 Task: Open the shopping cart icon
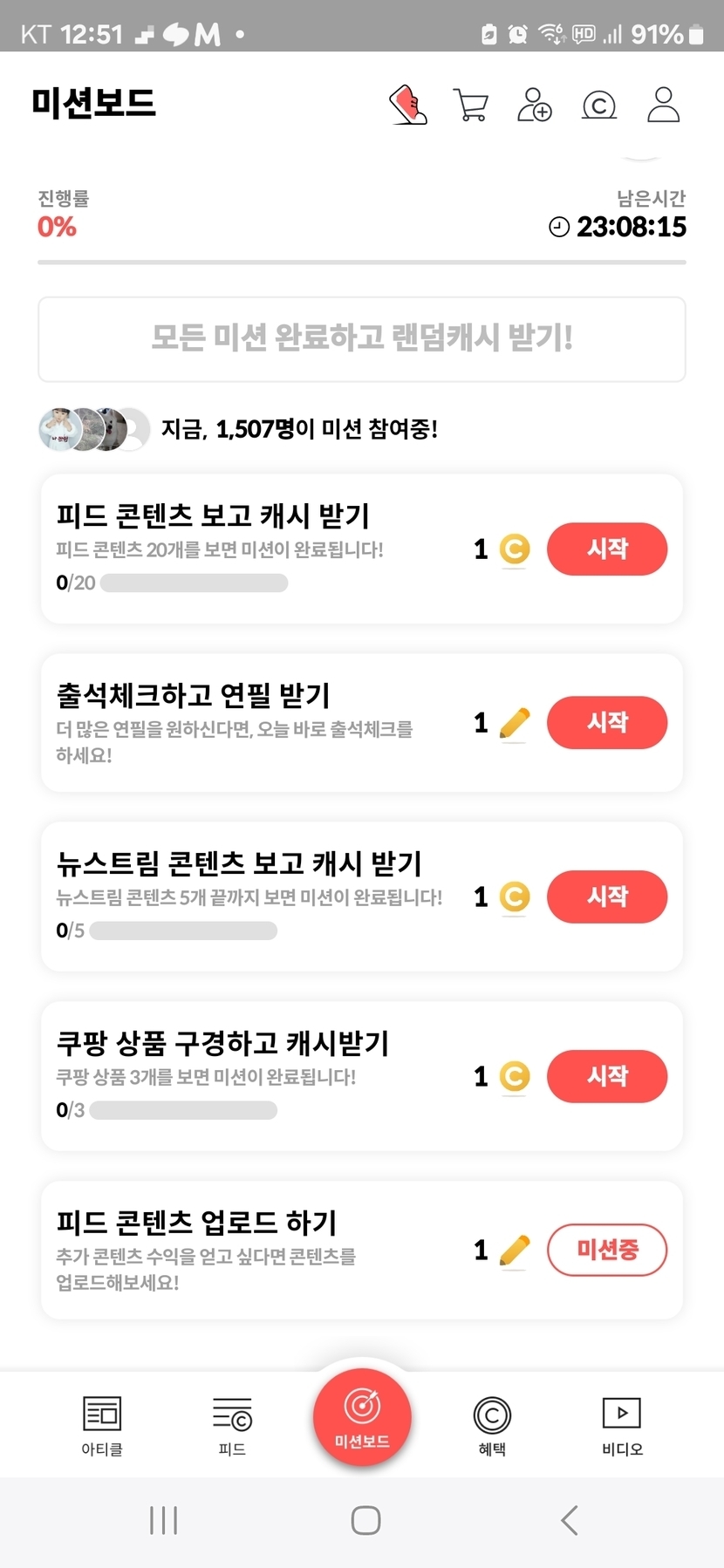pyautogui.click(x=471, y=105)
